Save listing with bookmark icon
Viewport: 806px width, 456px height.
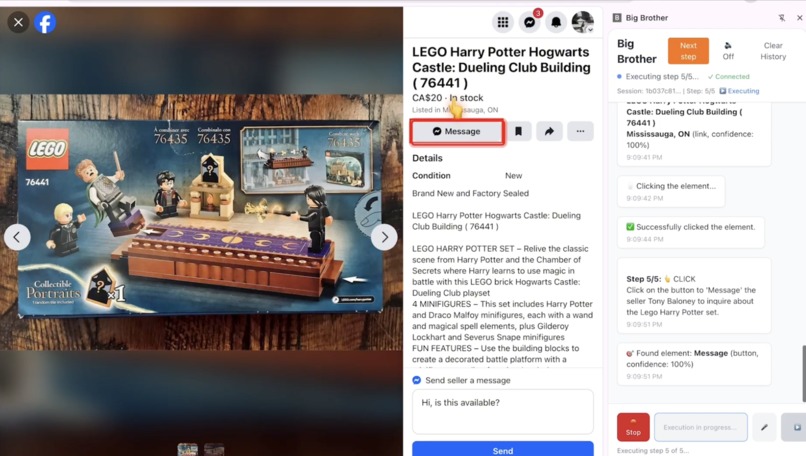pyautogui.click(x=518, y=131)
